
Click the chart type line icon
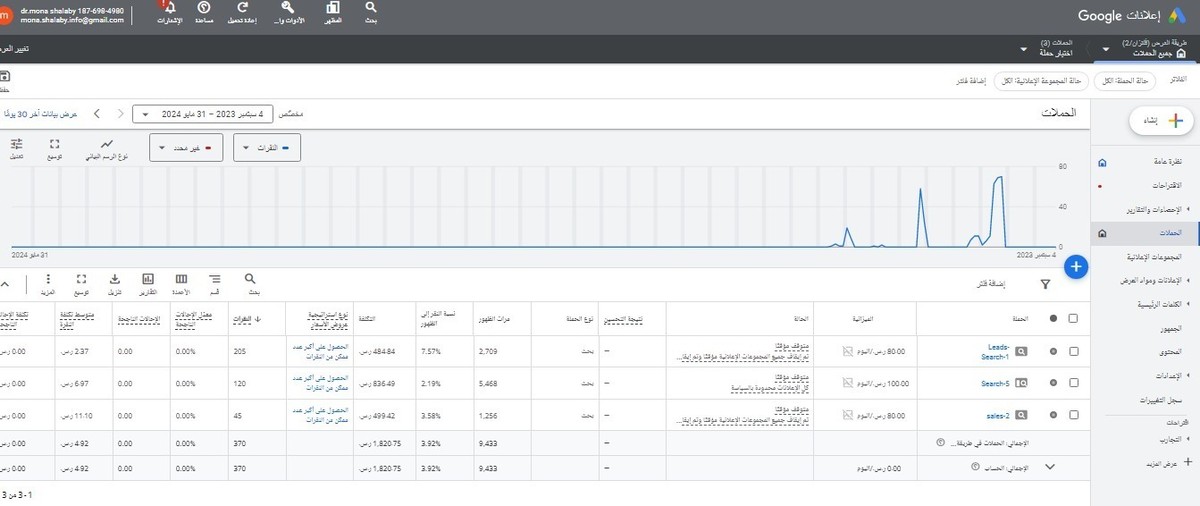107,145
